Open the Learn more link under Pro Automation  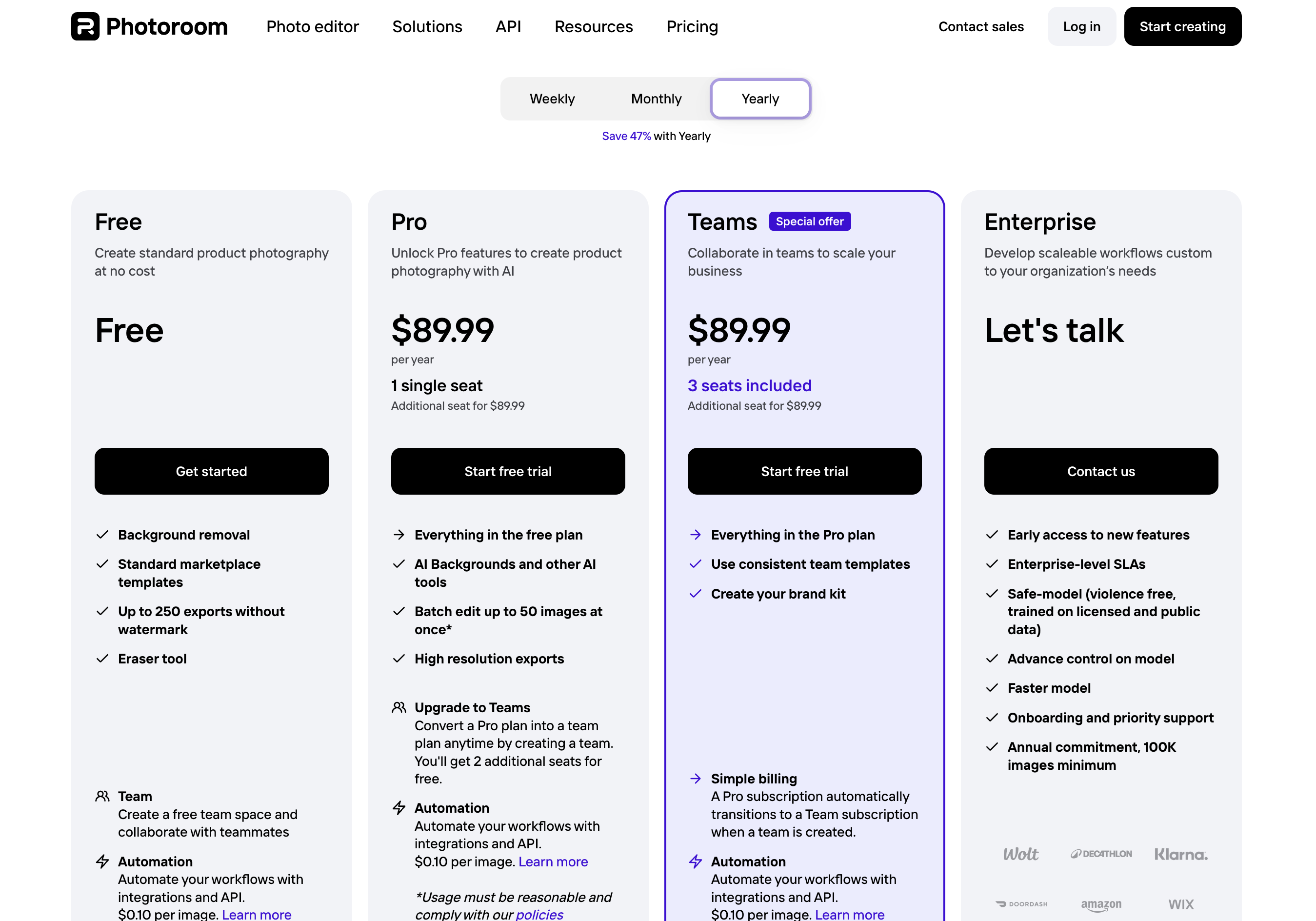pyautogui.click(x=552, y=861)
